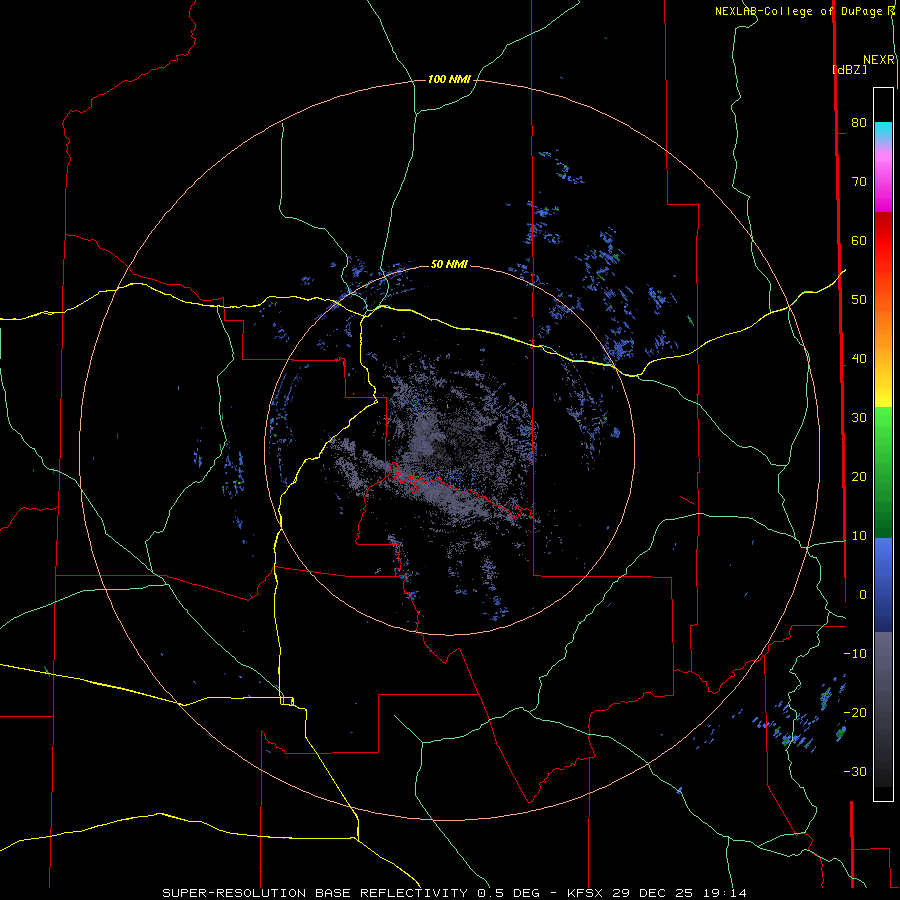Click the -20 value on the dBZ scale
900x900 pixels.
coord(855,712)
